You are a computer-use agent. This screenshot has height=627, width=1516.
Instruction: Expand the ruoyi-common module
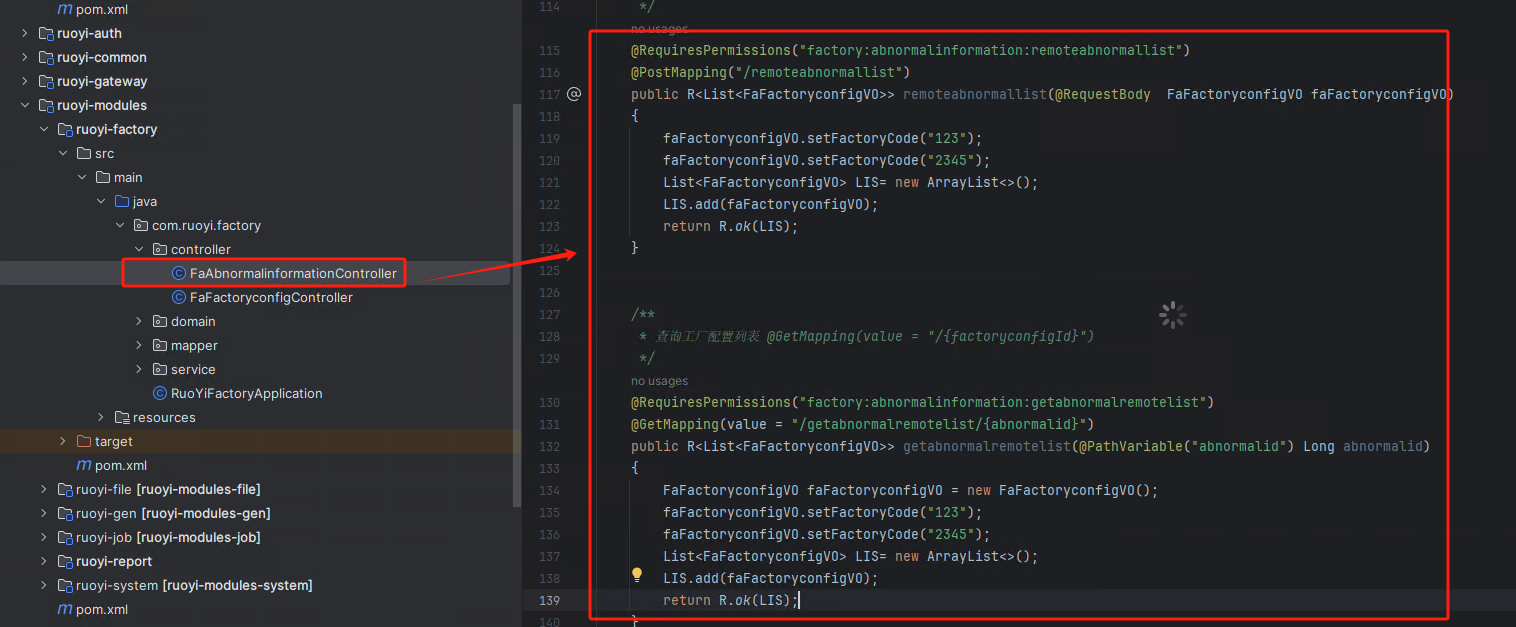tap(25, 57)
